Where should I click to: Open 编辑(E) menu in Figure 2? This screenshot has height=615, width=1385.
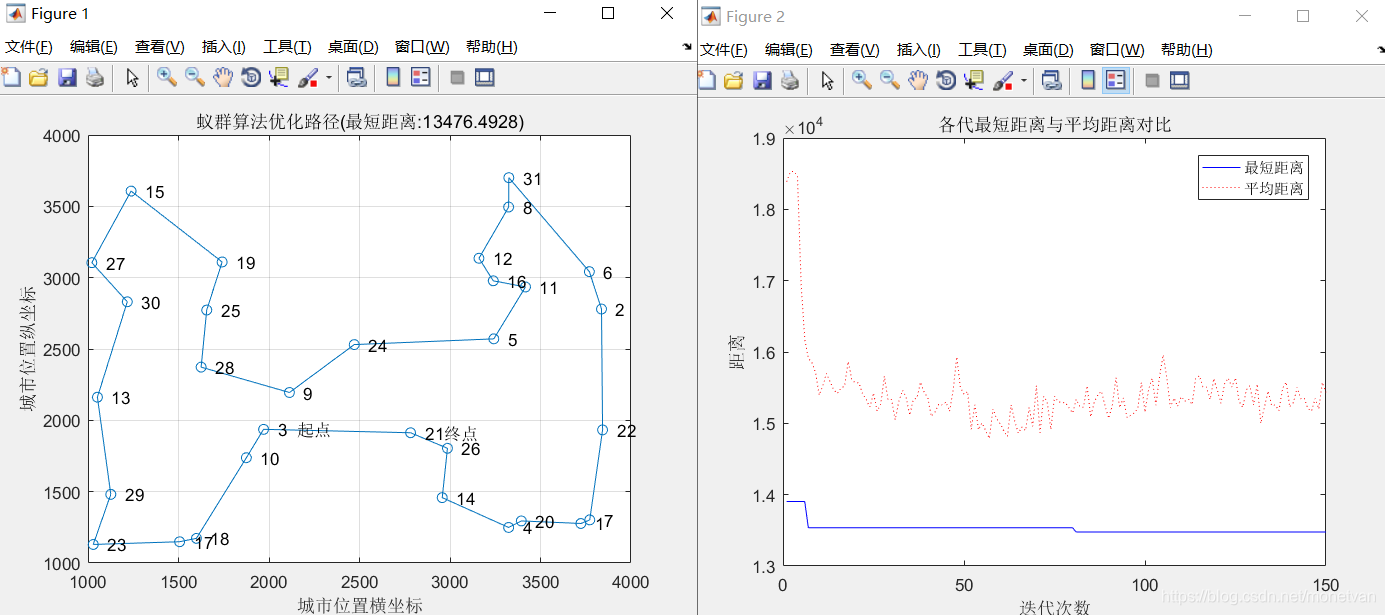[x=789, y=50]
